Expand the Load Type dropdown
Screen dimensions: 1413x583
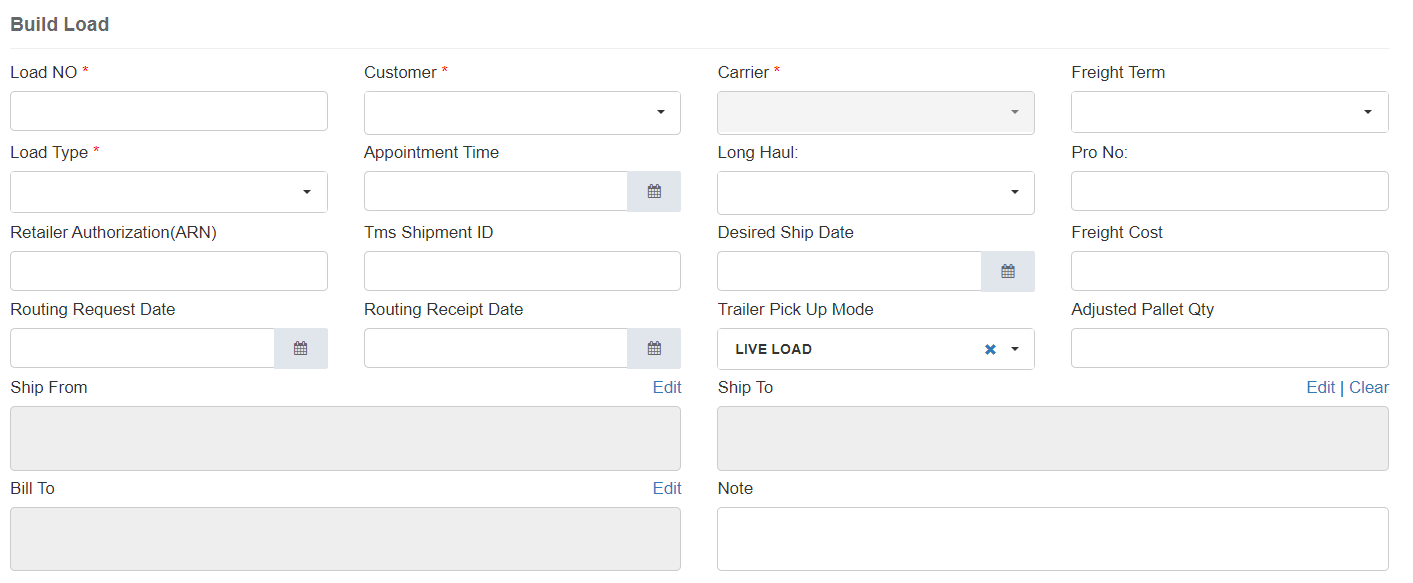coord(307,192)
